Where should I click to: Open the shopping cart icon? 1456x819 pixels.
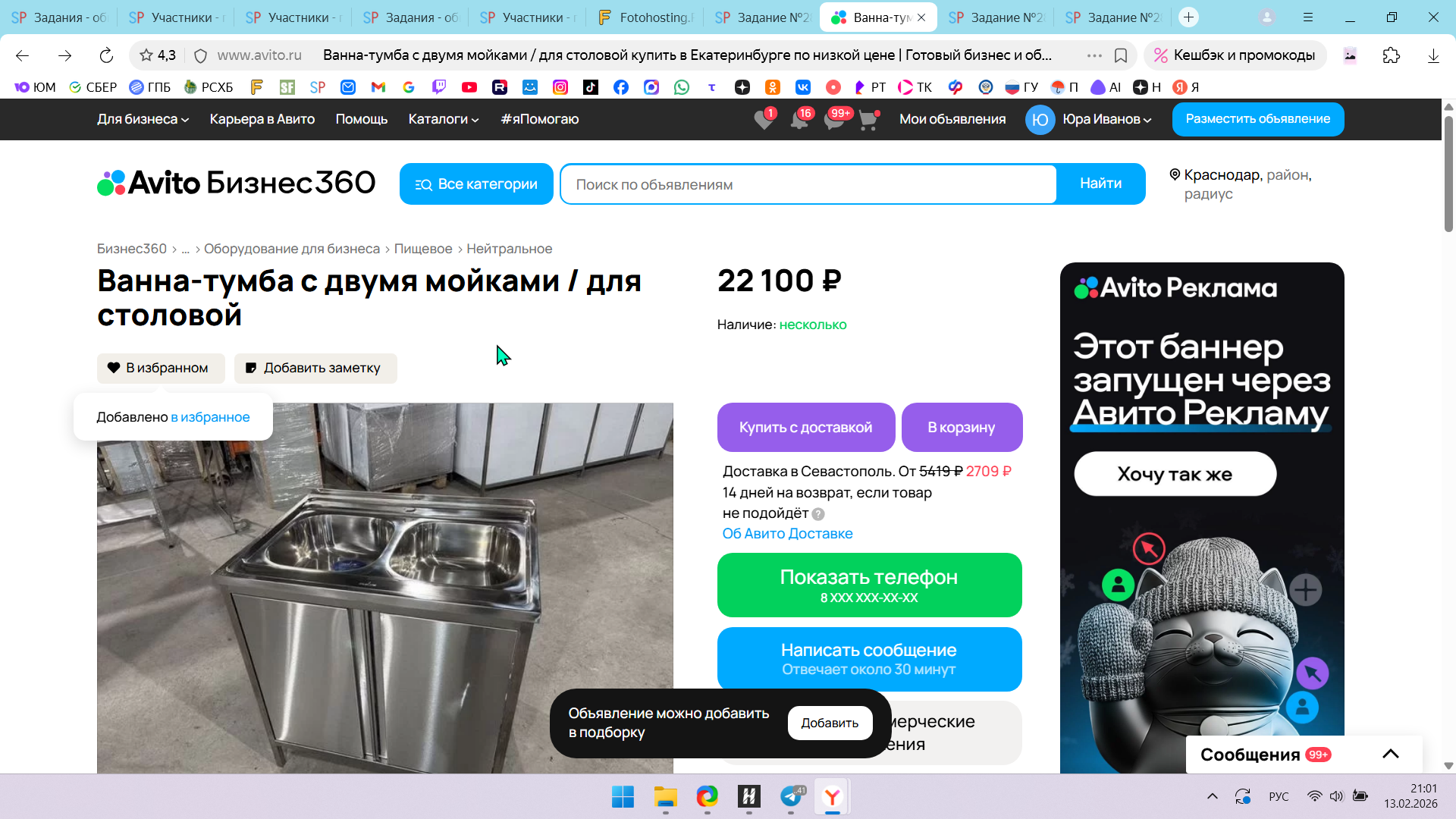click(868, 120)
